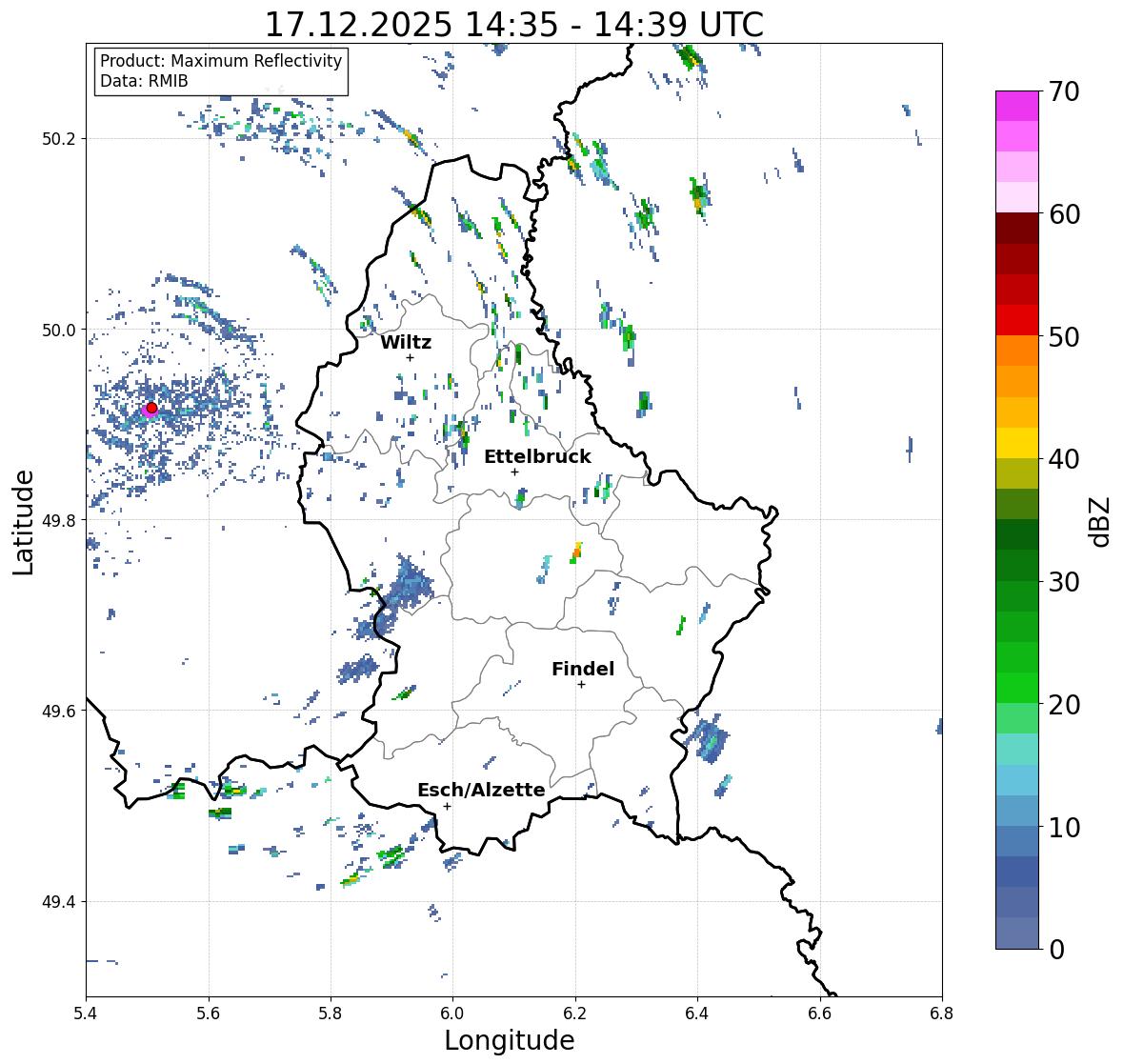Click the 6.4 longitude tick label
The height and width of the screenshot is (1064, 1123).
697,1014
